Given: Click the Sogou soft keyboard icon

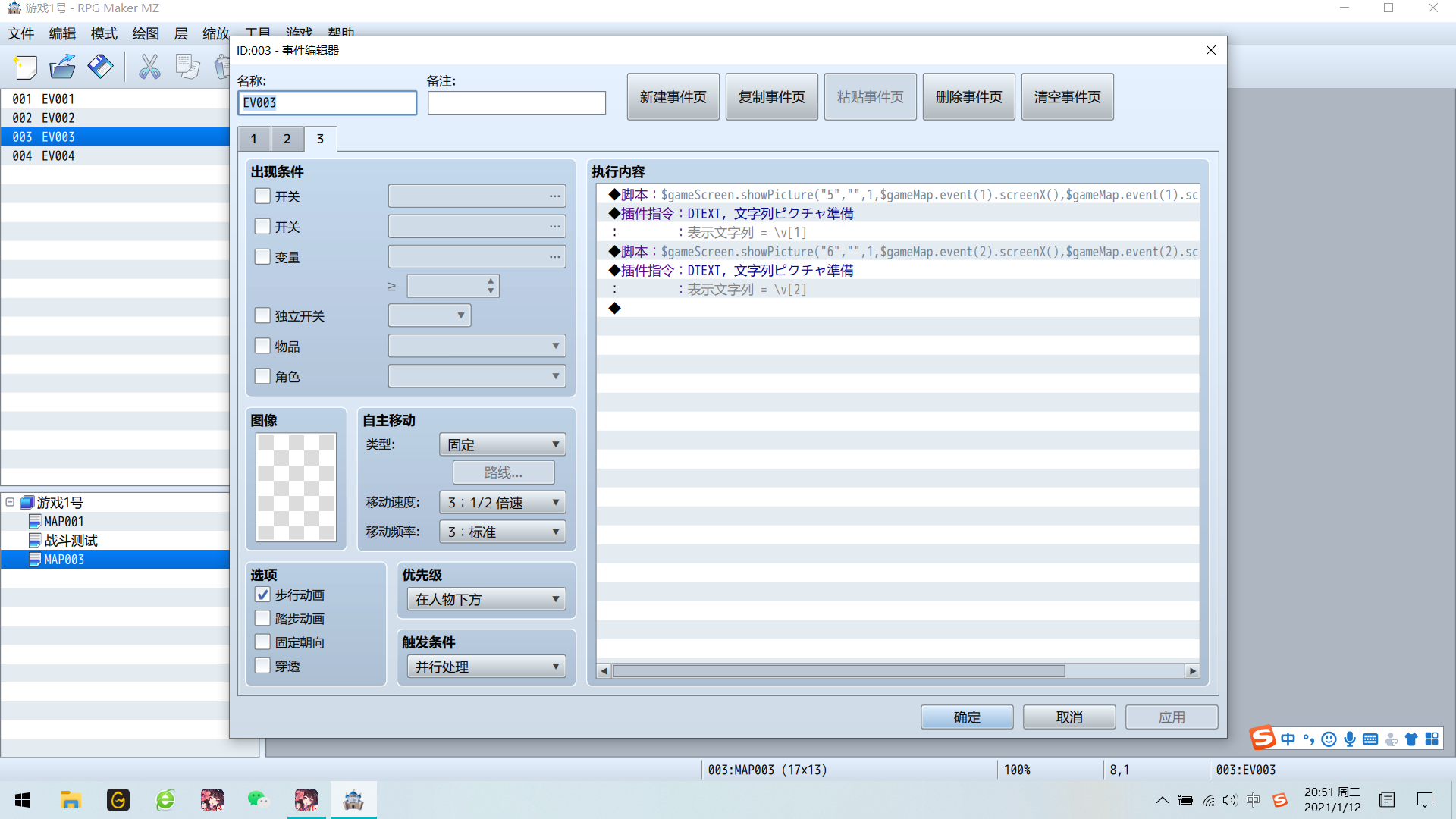Looking at the screenshot, I should click(1370, 739).
